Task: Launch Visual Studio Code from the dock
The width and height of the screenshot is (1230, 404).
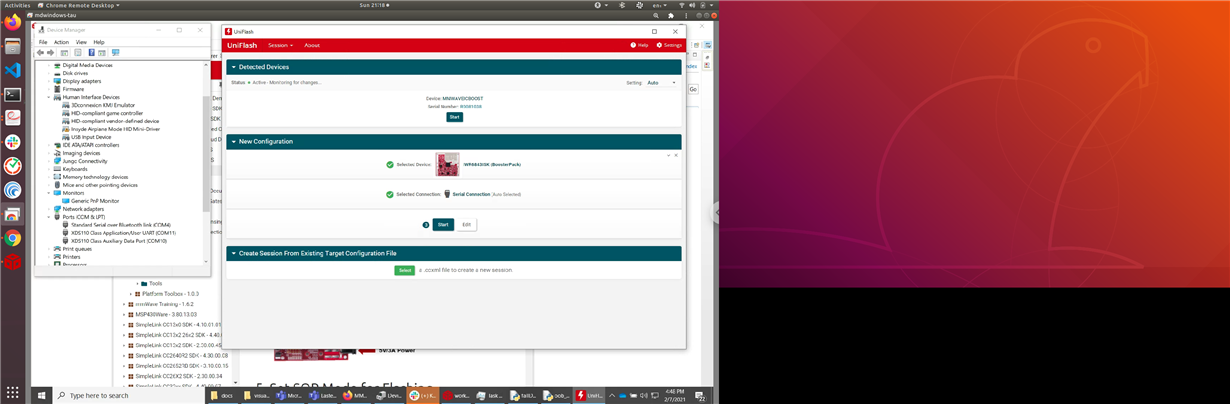Action: tap(12, 70)
